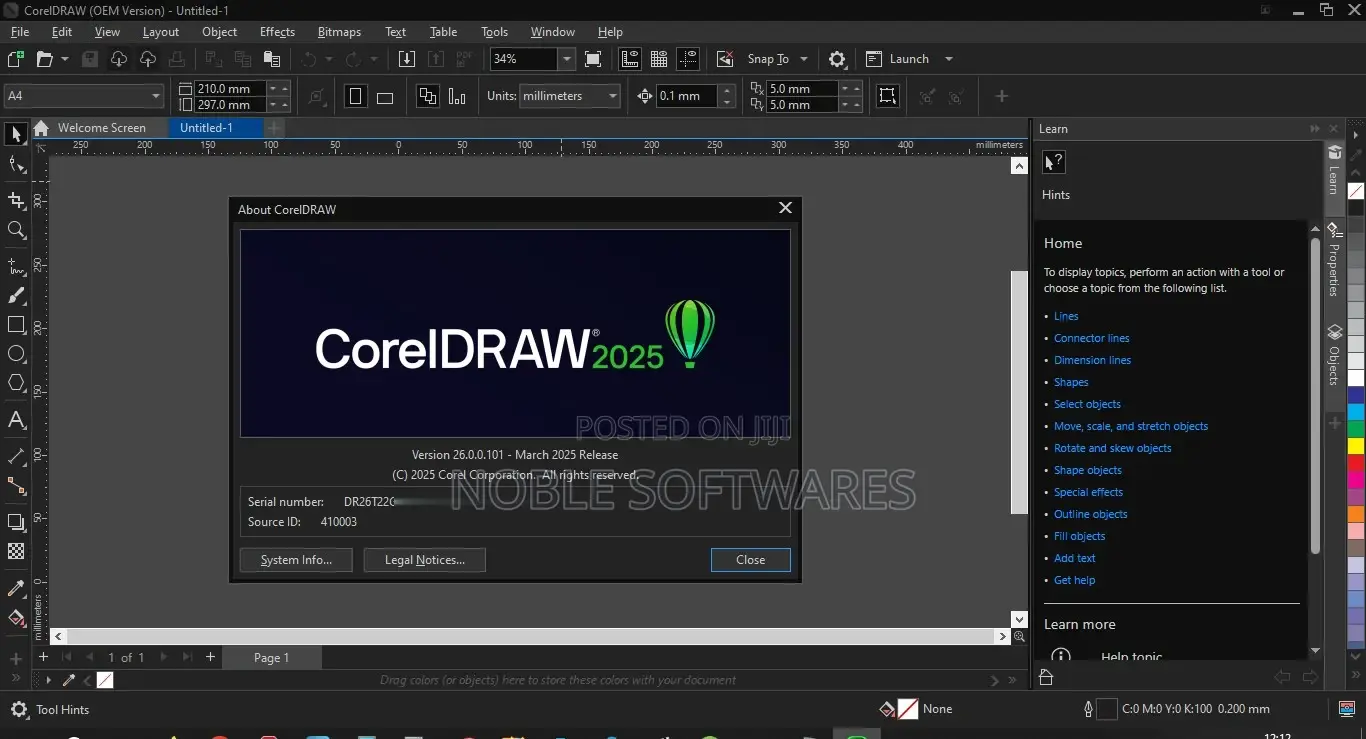1366x739 pixels.
Task: Select the Interactive Fill bucket tool
Action: (x=16, y=618)
